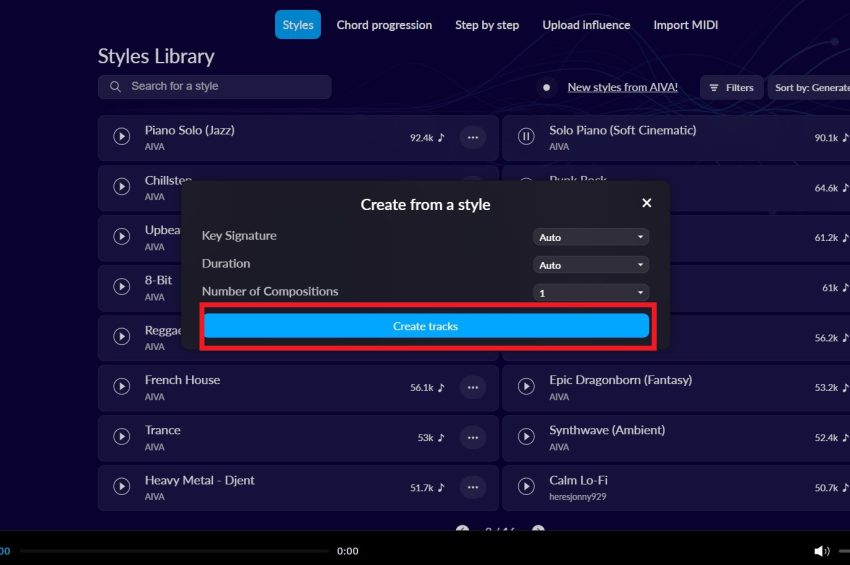Mute the player volume speaker icon
Image resolution: width=850 pixels, height=565 pixels.
tap(821, 551)
